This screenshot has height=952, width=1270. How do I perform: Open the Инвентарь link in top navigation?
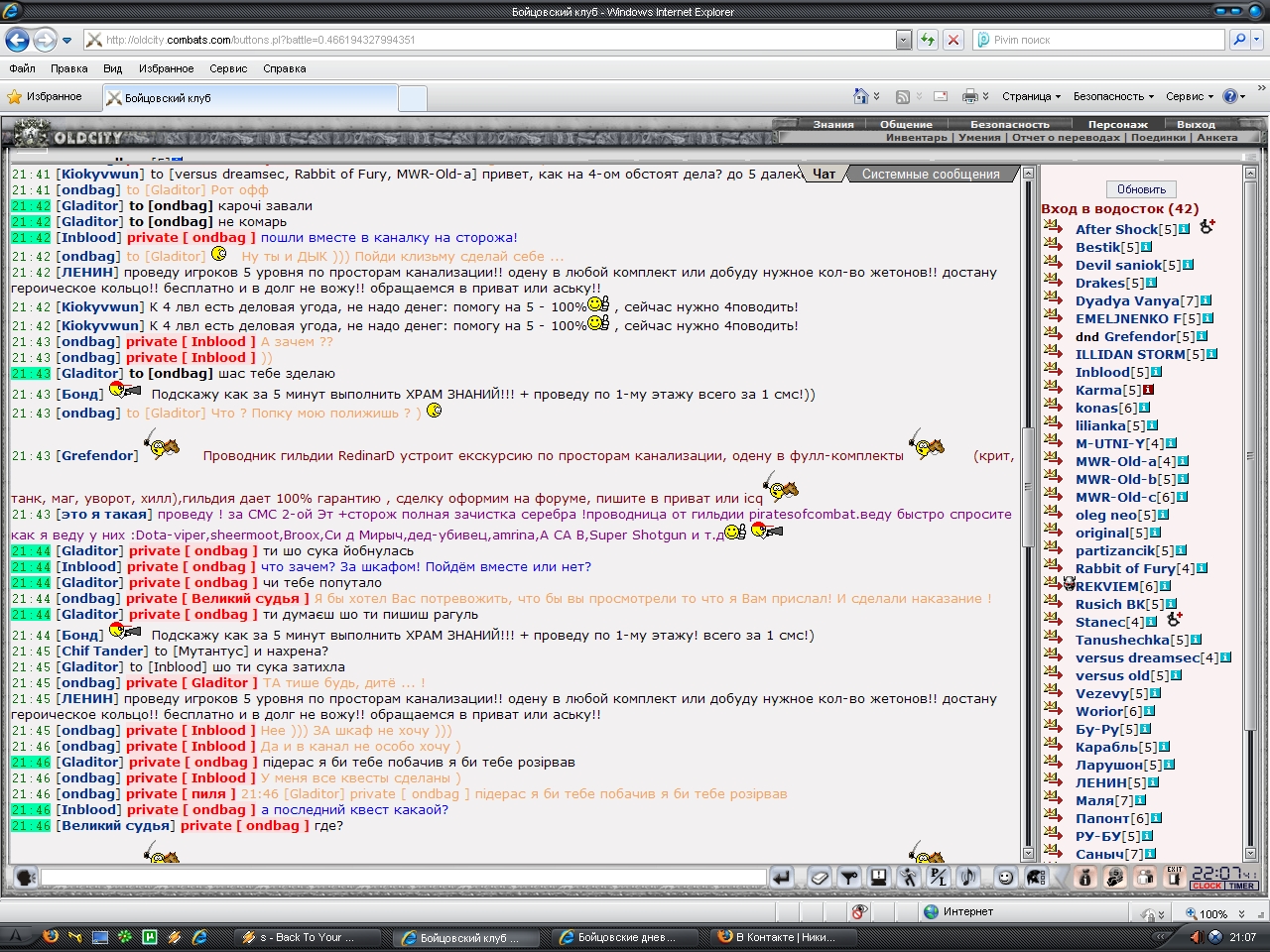(x=916, y=138)
